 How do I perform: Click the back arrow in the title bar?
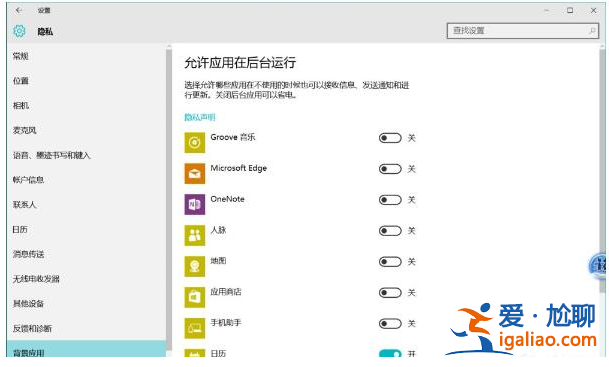(x=19, y=10)
